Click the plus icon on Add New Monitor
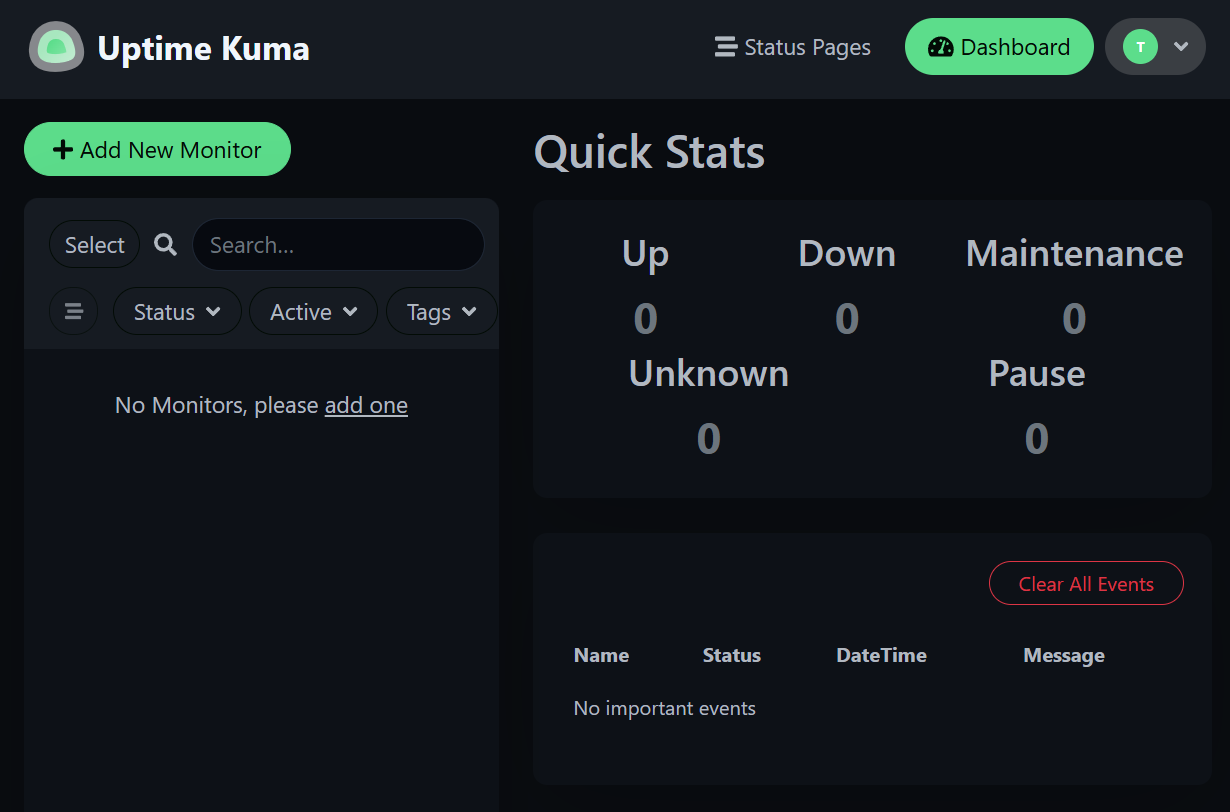Screen dimensions: 1230x812 coord(63,150)
